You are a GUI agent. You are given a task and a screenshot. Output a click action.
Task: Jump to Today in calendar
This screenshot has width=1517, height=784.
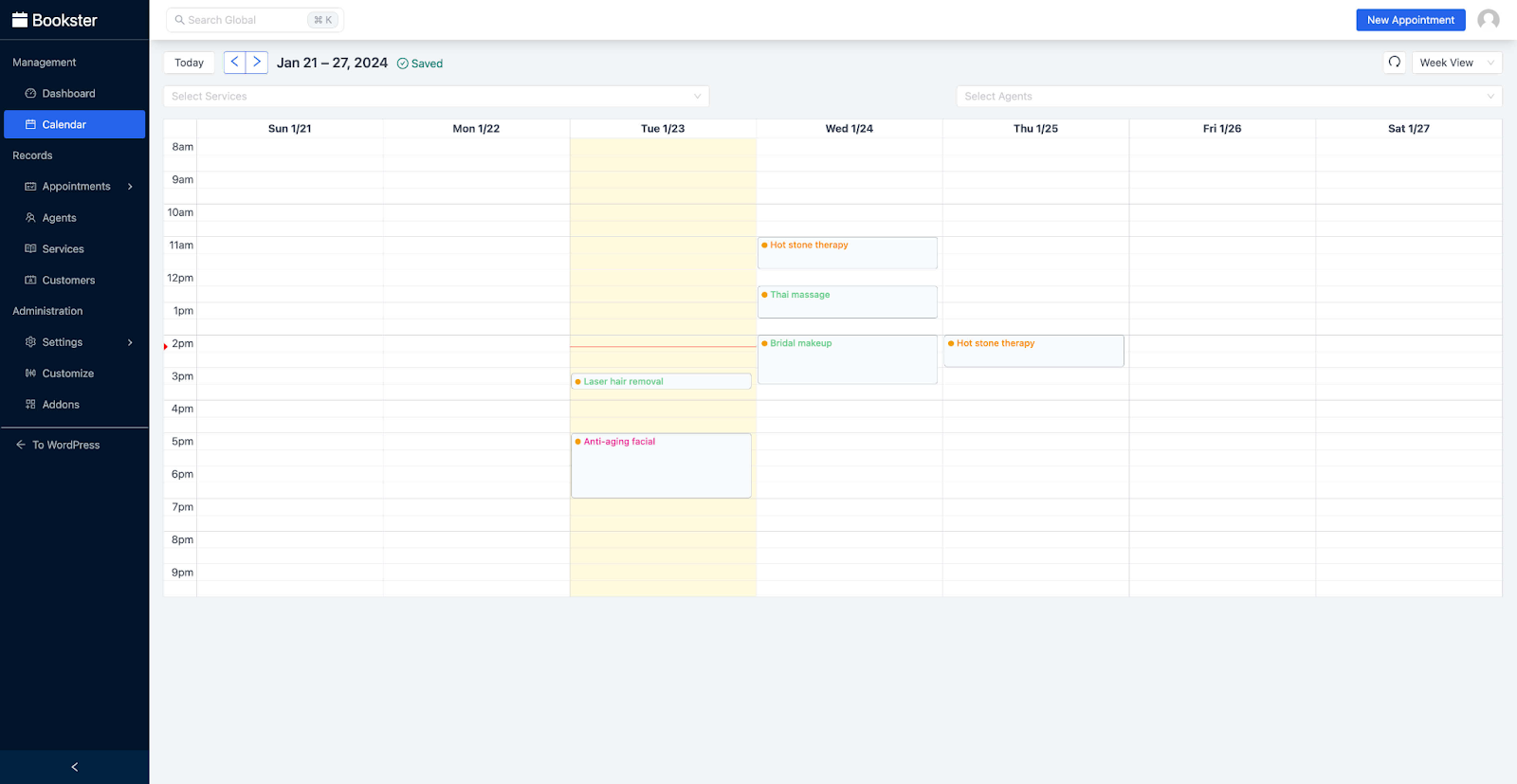pos(189,63)
